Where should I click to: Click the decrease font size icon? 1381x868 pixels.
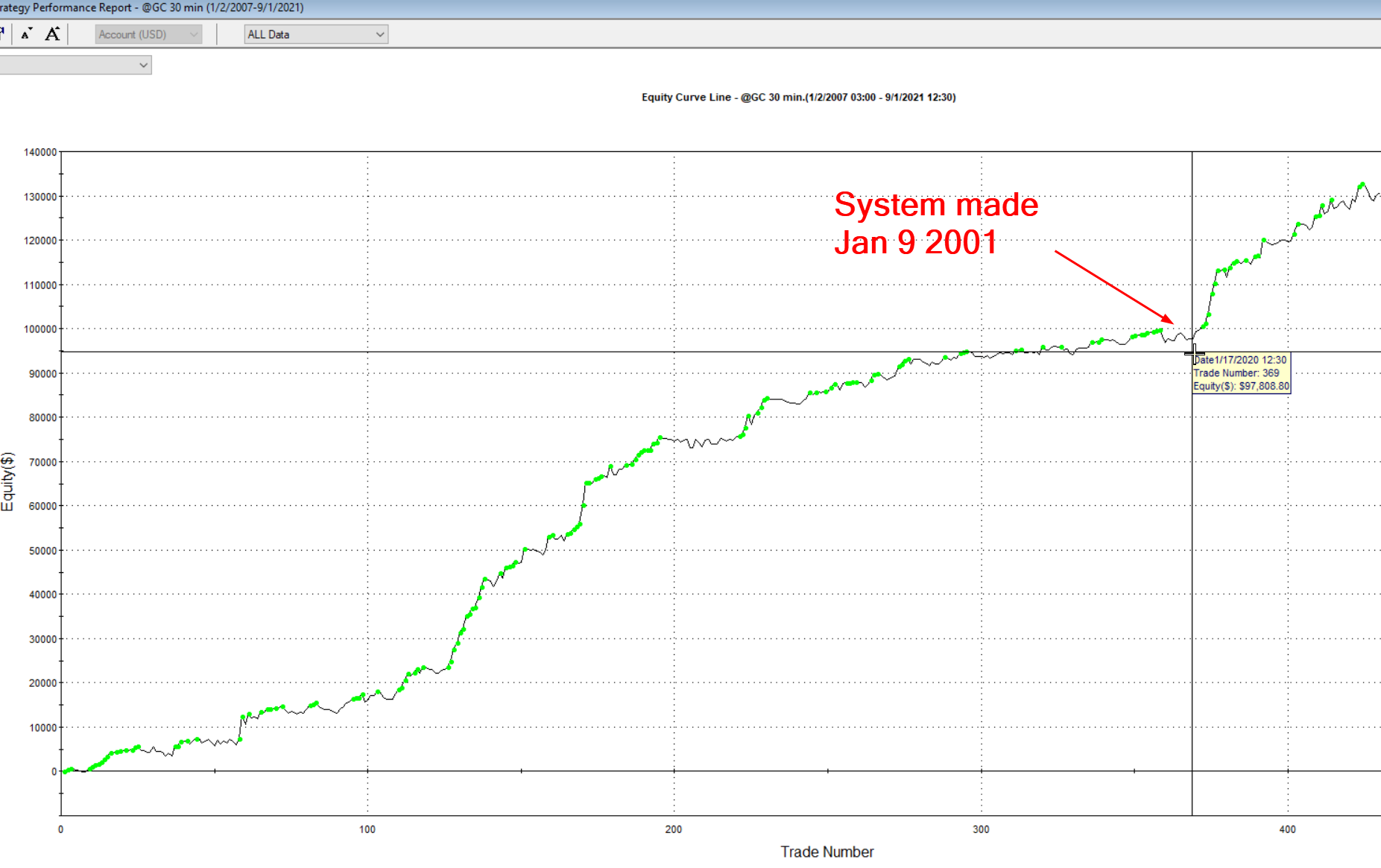(27, 34)
